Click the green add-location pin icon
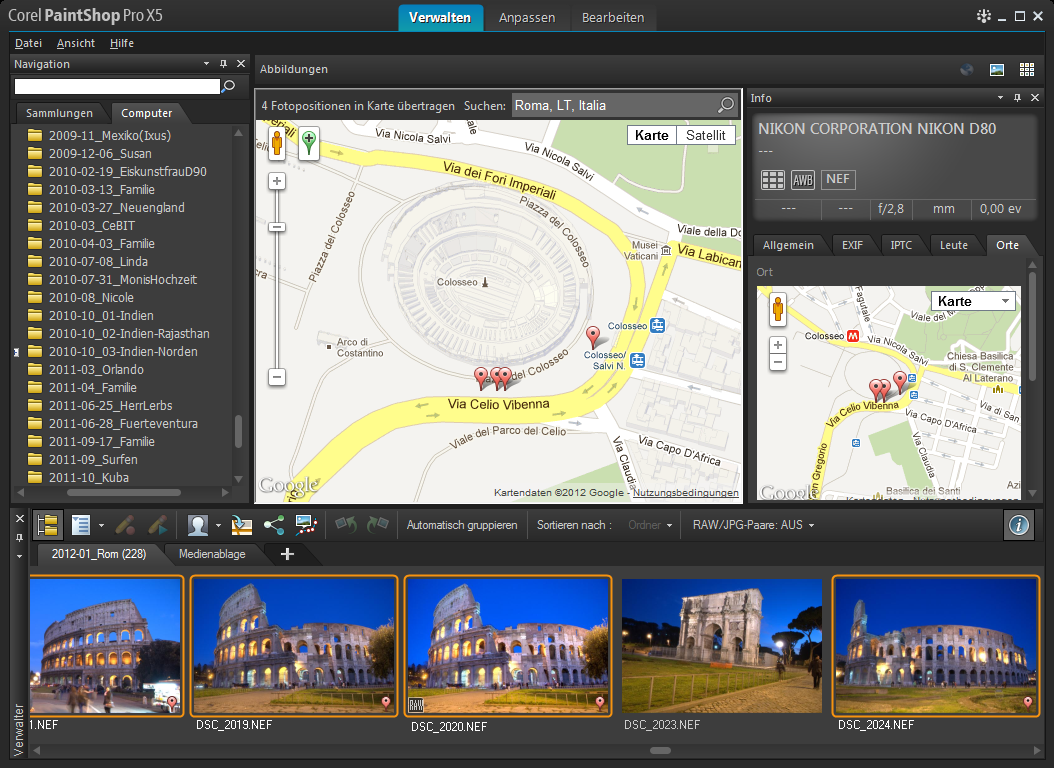 (309, 143)
